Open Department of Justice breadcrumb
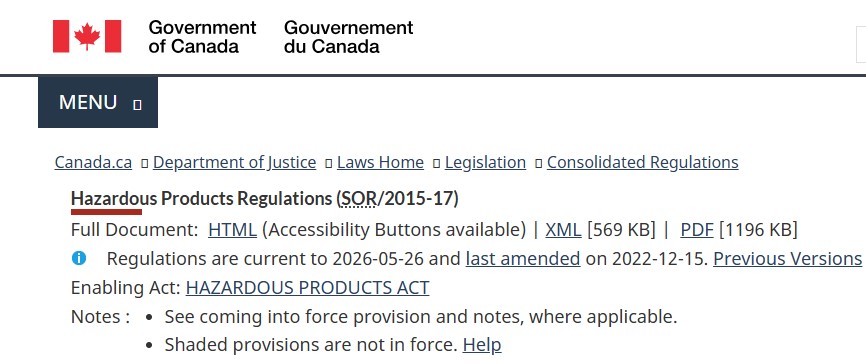This screenshot has width=866, height=364. point(234,162)
